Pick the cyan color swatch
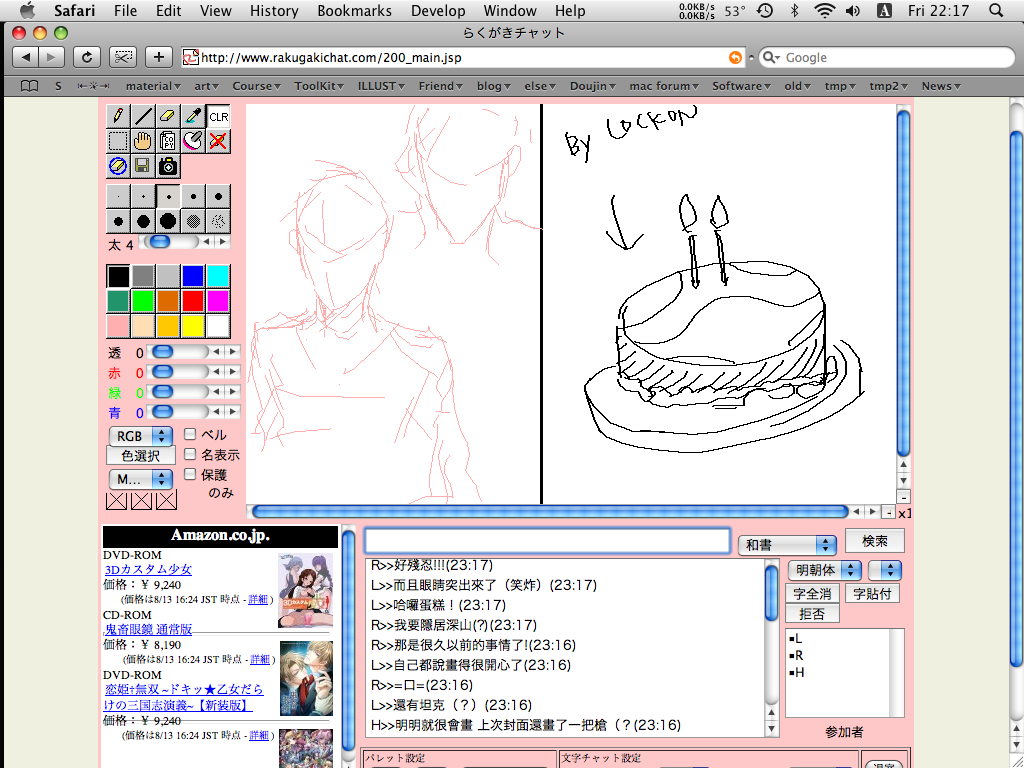 pyautogui.click(x=218, y=276)
